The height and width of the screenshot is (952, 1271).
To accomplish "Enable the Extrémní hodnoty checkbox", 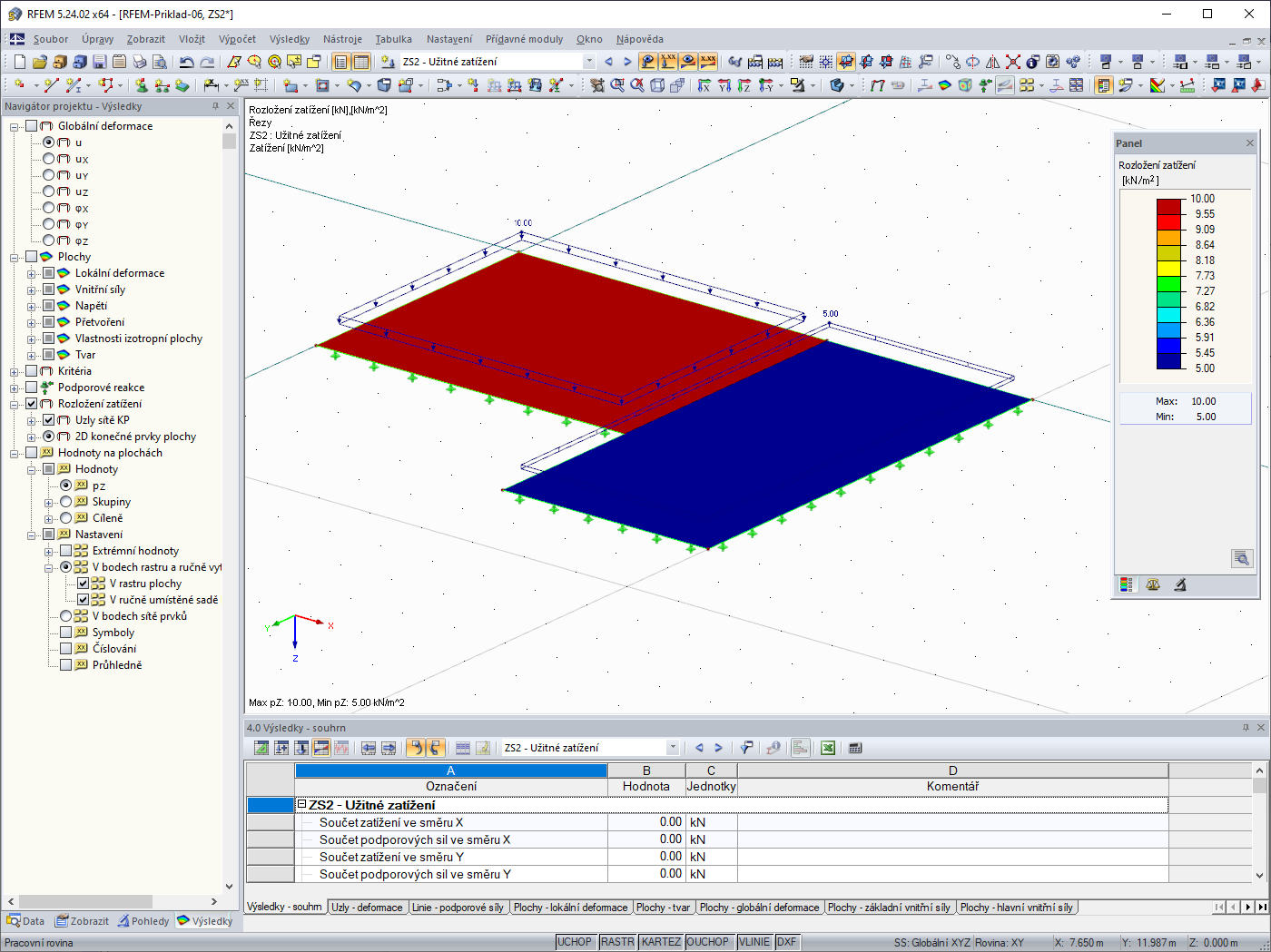I will click(x=66, y=551).
